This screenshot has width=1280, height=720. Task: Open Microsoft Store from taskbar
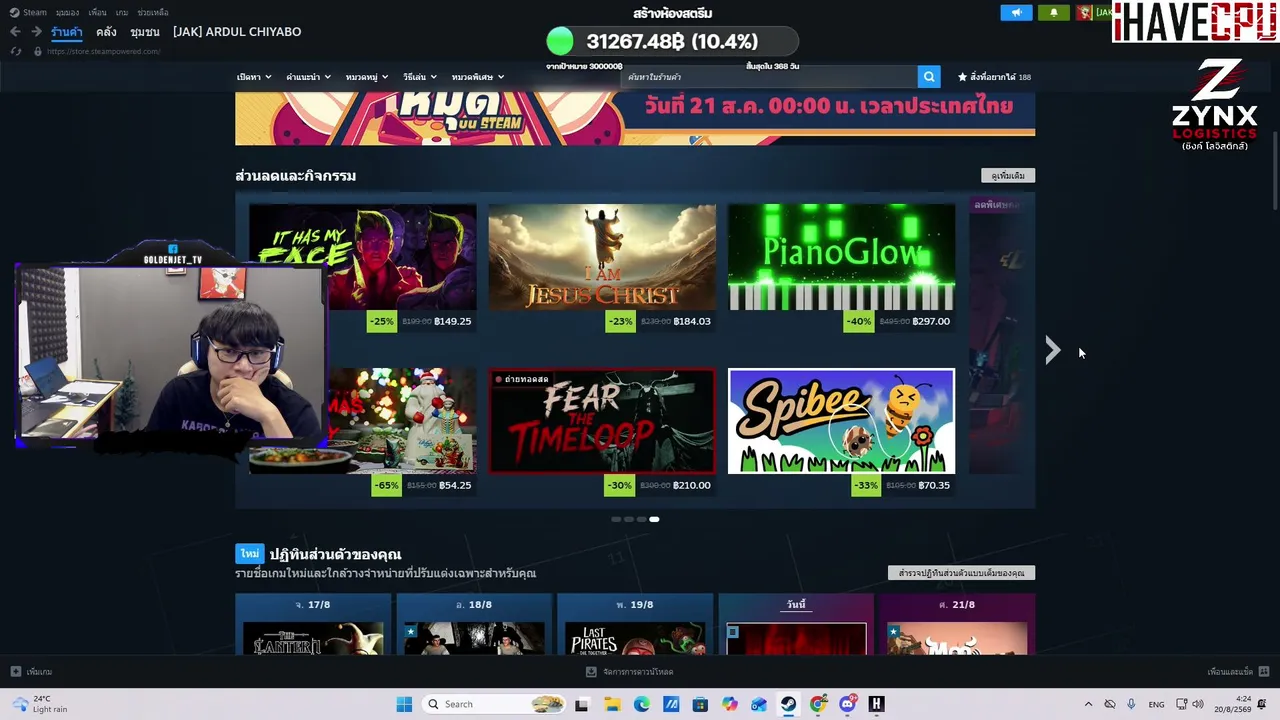coord(700,704)
